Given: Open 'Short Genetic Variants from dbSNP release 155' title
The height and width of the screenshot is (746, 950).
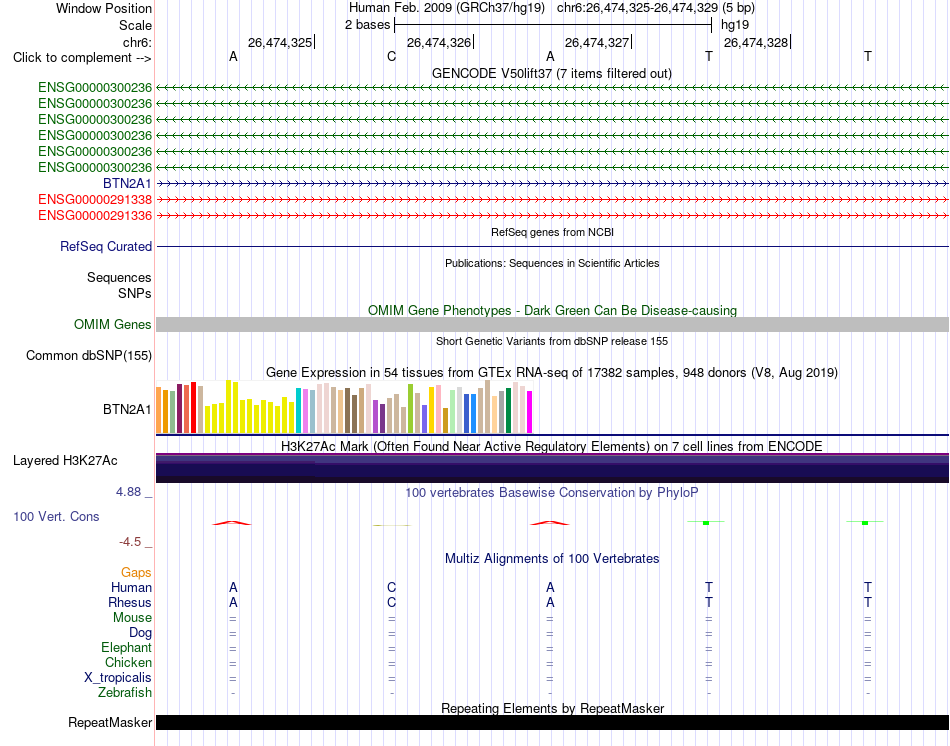Looking at the screenshot, I should point(552,341).
